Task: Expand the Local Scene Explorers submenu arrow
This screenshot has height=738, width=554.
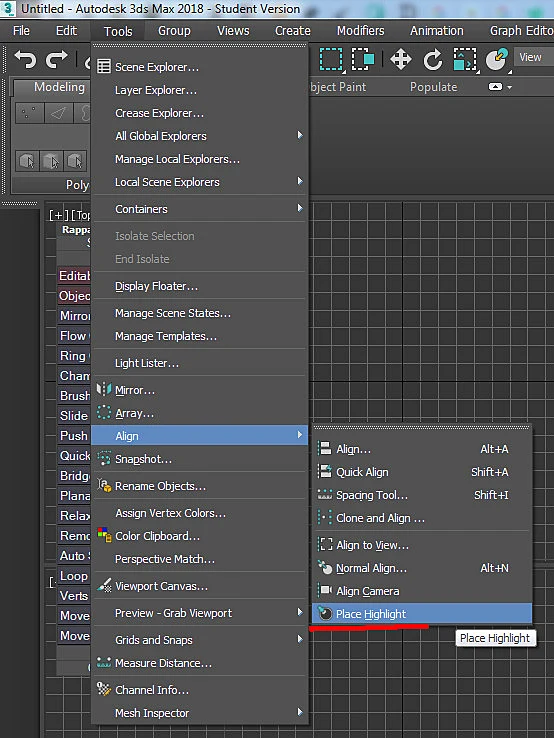Action: click(x=300, y=181)
